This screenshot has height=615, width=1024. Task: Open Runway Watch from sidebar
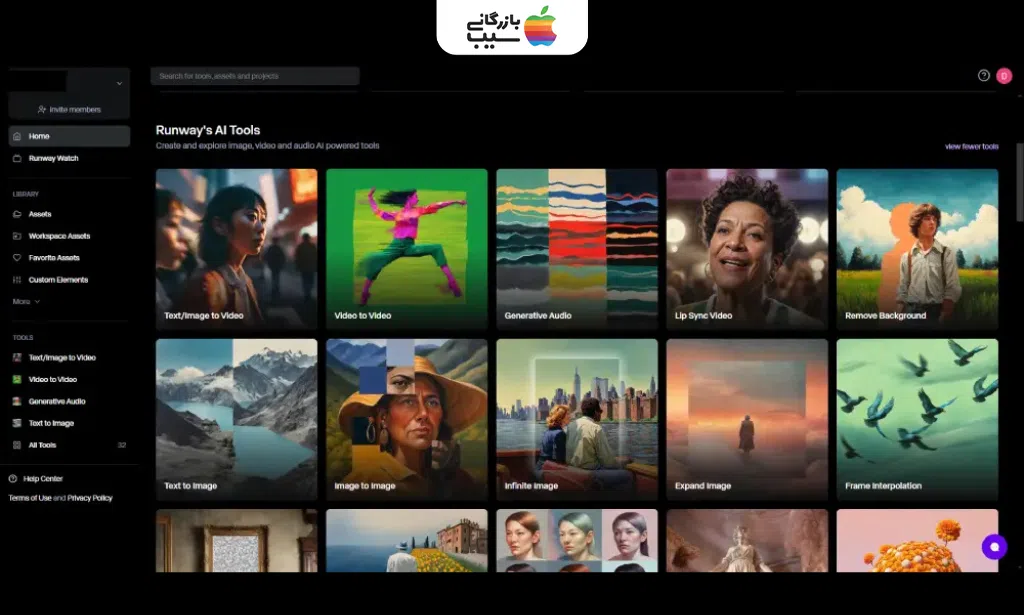tap(69, 158)
